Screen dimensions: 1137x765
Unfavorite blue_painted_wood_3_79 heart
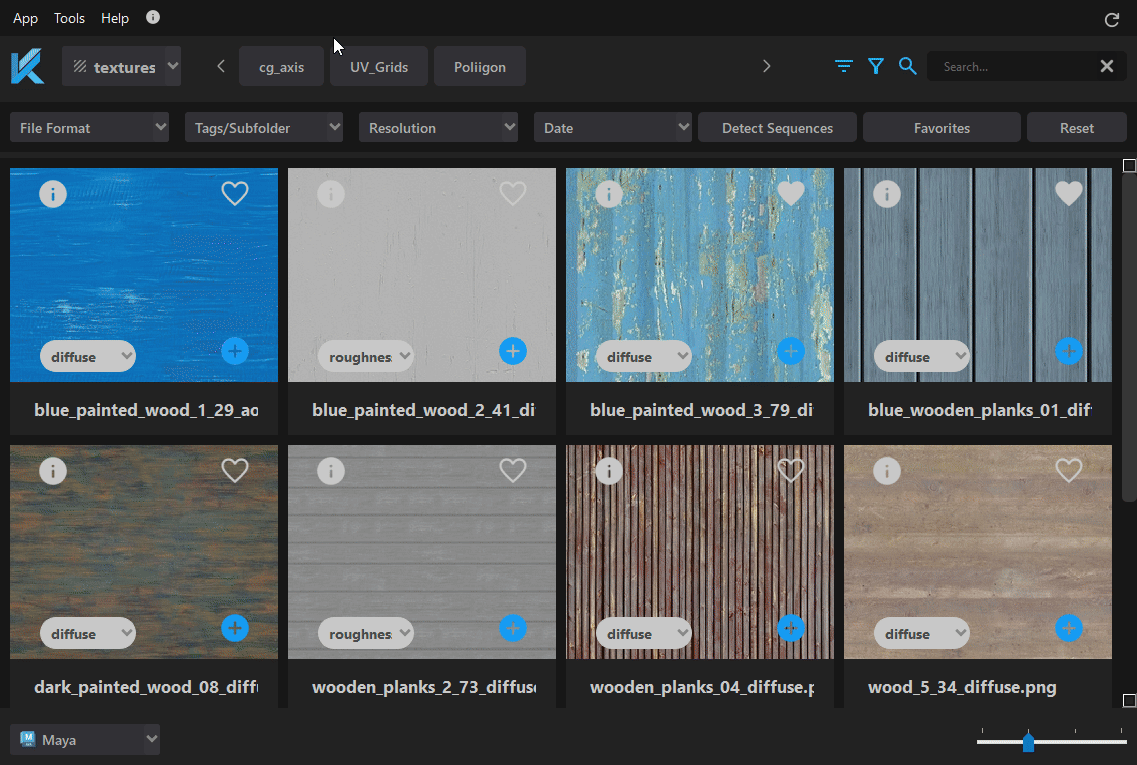791,193
